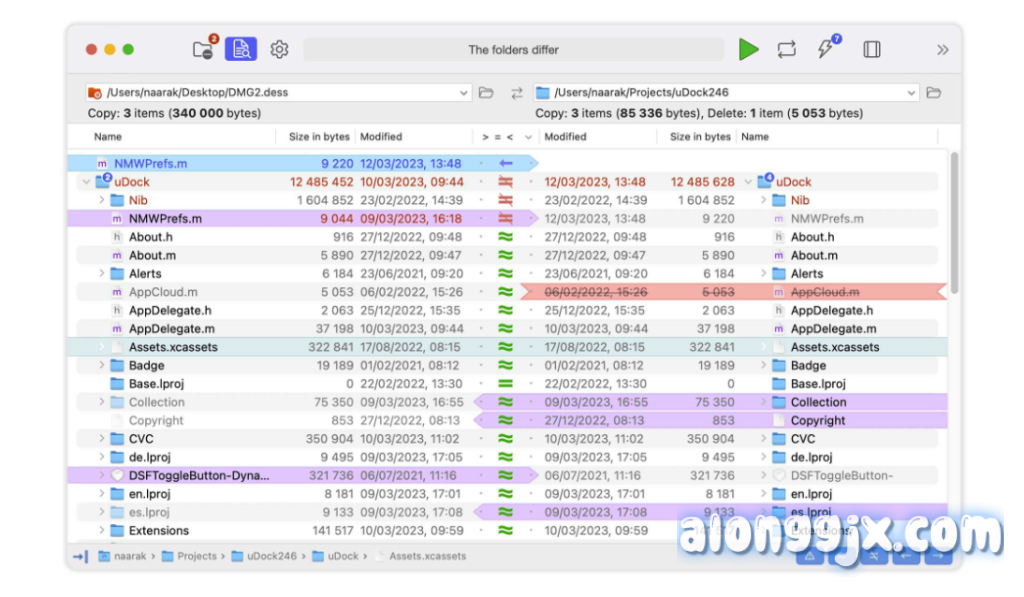Screen dimensions: 1024x597
Task: Sort by left Modified column header
Action: pos(381,137)
